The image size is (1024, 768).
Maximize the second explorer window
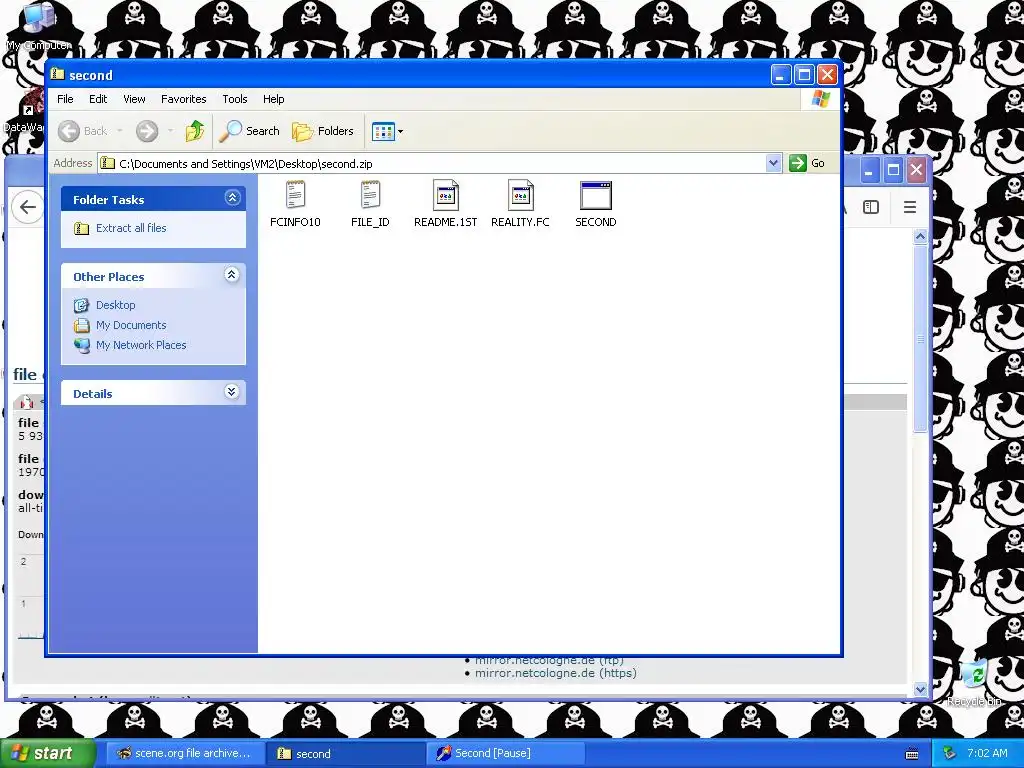(804, 75)
